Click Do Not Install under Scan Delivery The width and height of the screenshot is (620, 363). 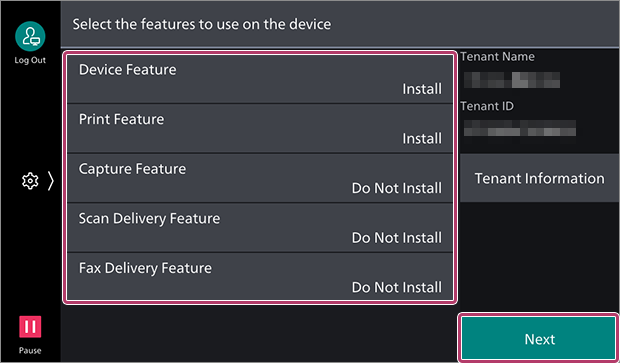coord(397,238)
